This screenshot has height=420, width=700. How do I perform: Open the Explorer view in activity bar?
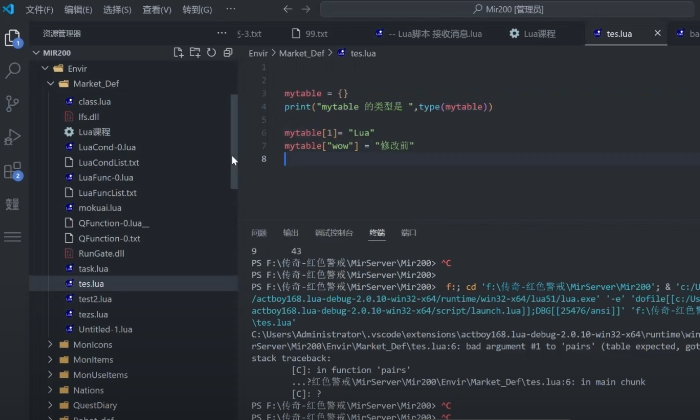pyautogui.click(x=14, y=39)
